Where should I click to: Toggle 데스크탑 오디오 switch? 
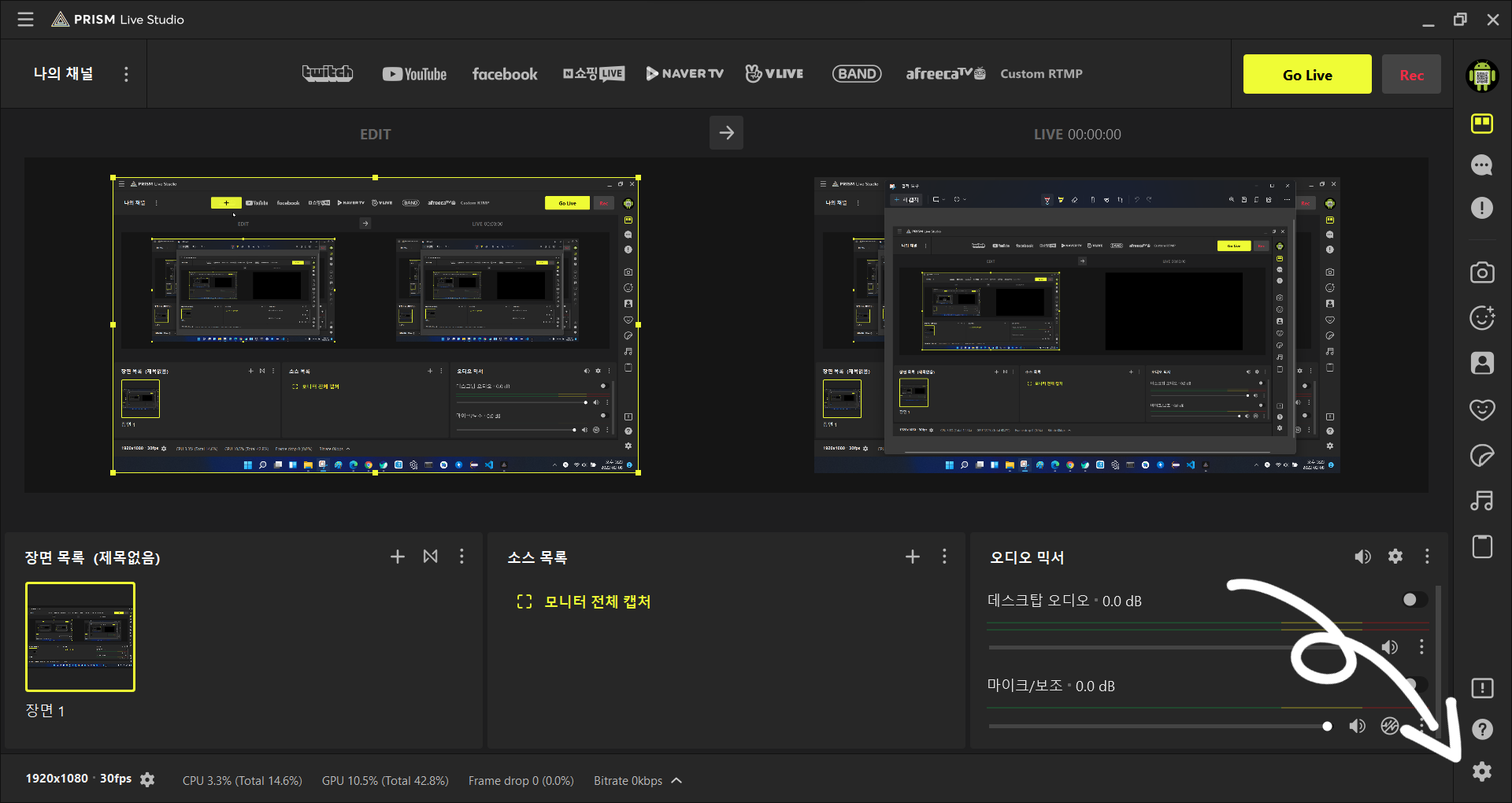point(1414,600)
